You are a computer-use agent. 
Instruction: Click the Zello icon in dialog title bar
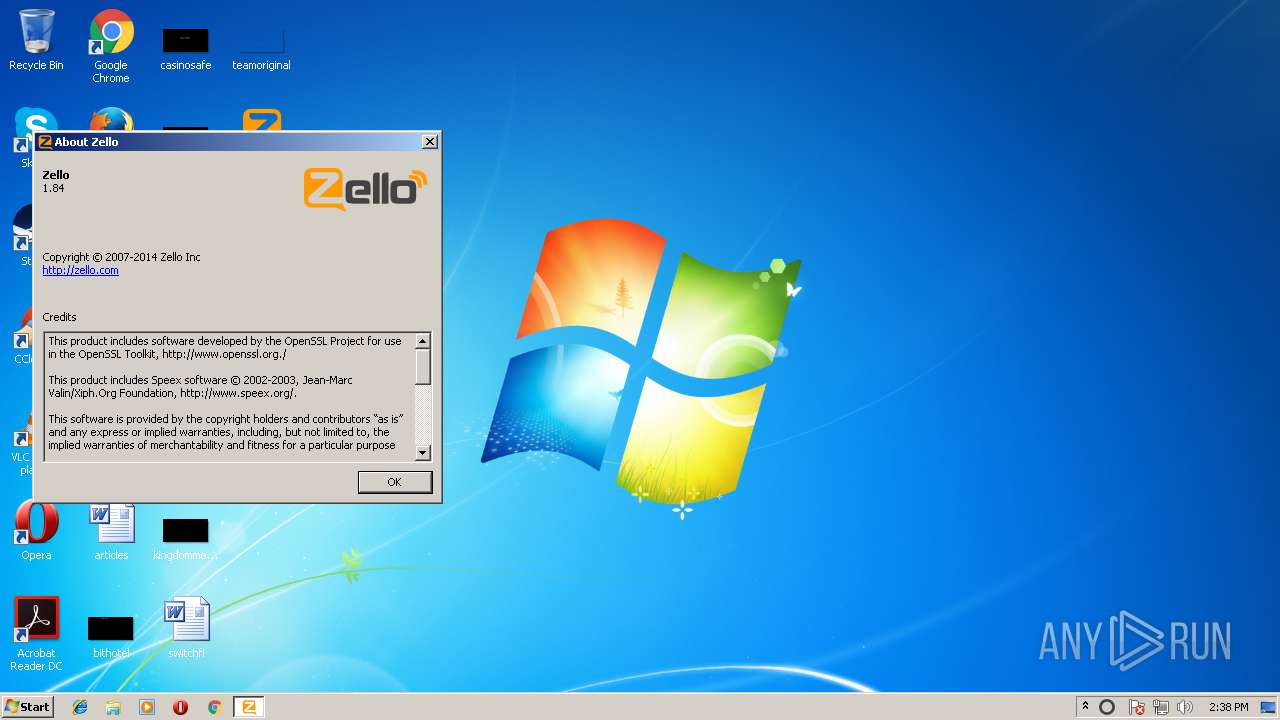[x=45, y=142]
